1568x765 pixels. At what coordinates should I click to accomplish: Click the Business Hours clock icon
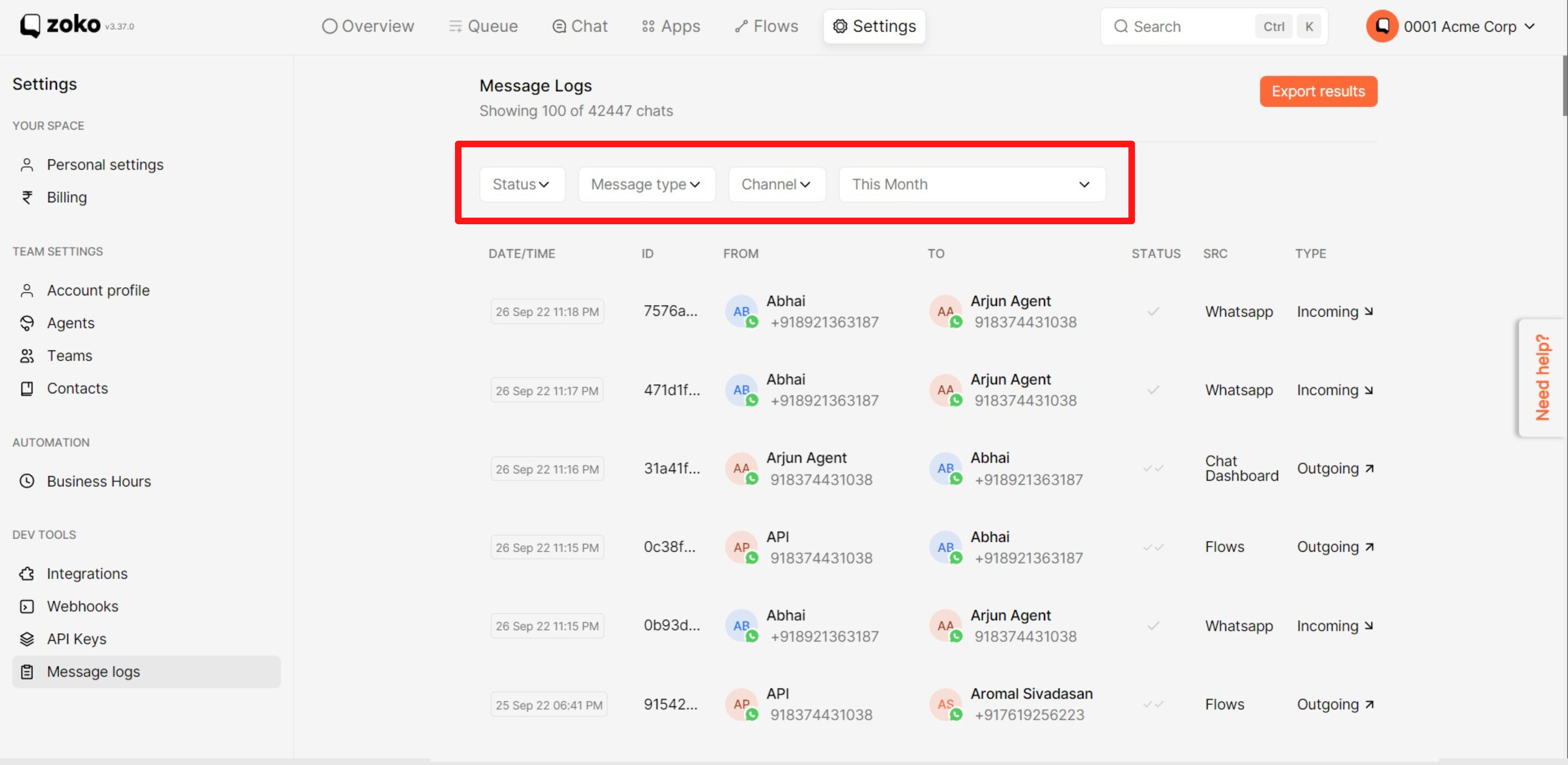27,481
